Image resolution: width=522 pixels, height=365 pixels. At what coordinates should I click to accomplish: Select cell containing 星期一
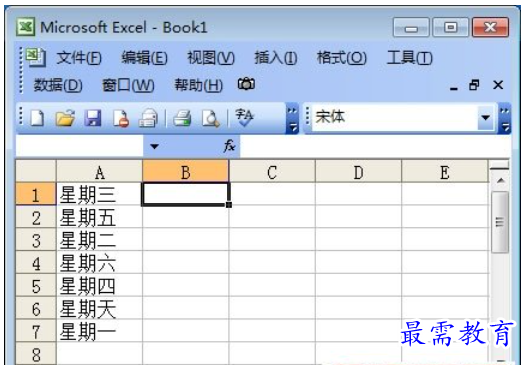tap(99, 331)
